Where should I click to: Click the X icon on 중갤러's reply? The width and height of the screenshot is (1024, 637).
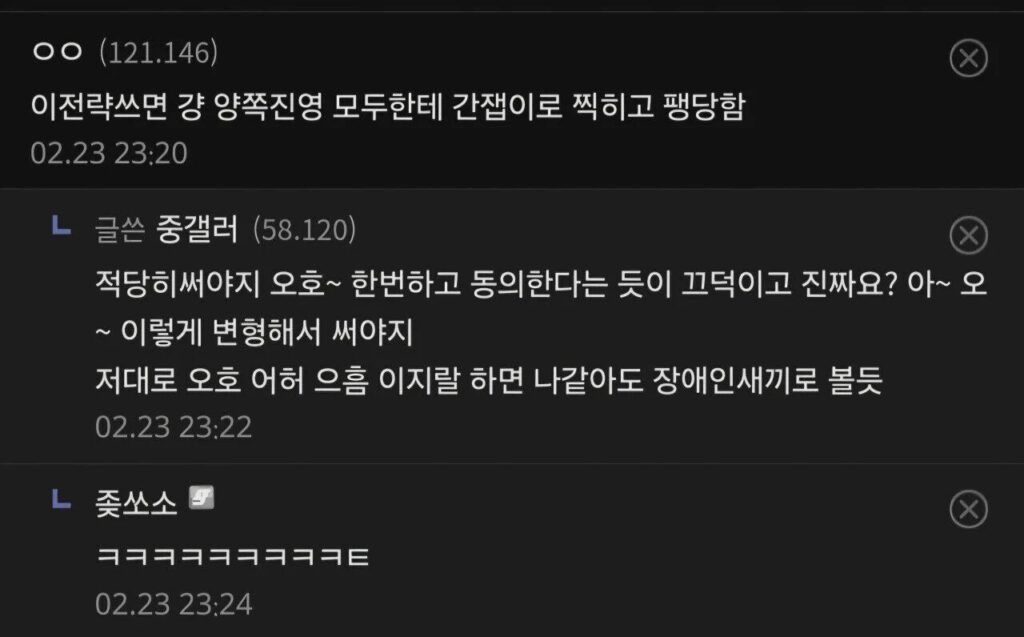pos(968,235)
